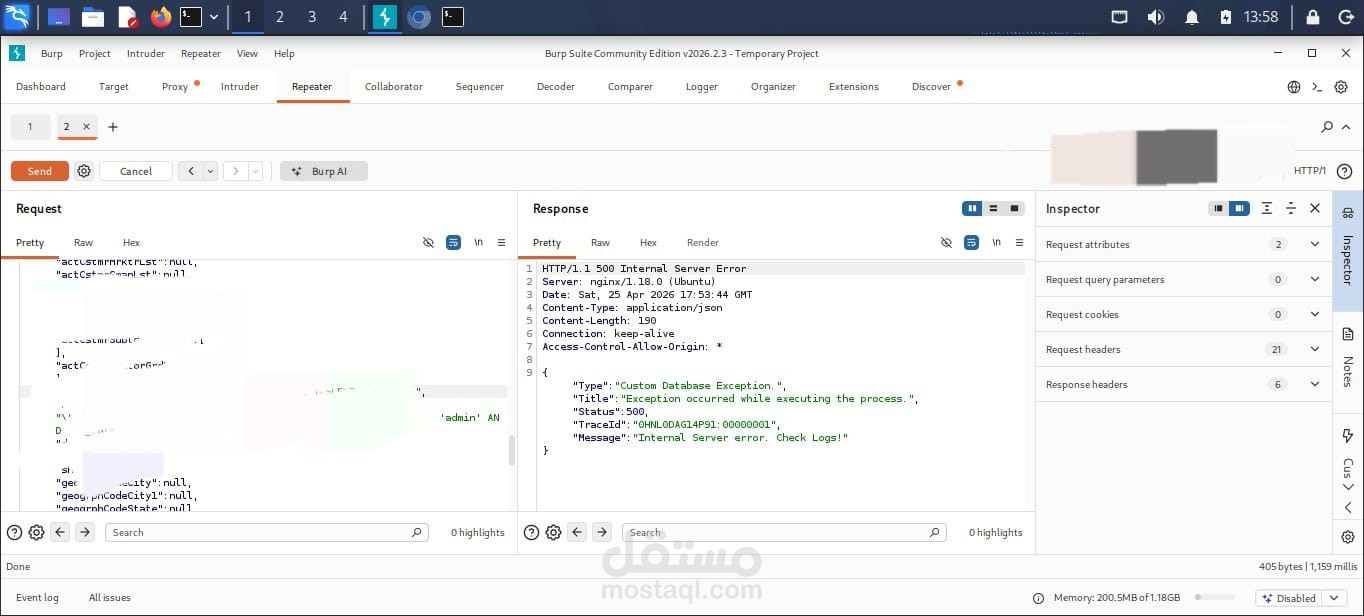This screenshot has width=1364, height=616.
Task: Toggle hide request non-printable characters eye icon
Action: pos(428,242)
